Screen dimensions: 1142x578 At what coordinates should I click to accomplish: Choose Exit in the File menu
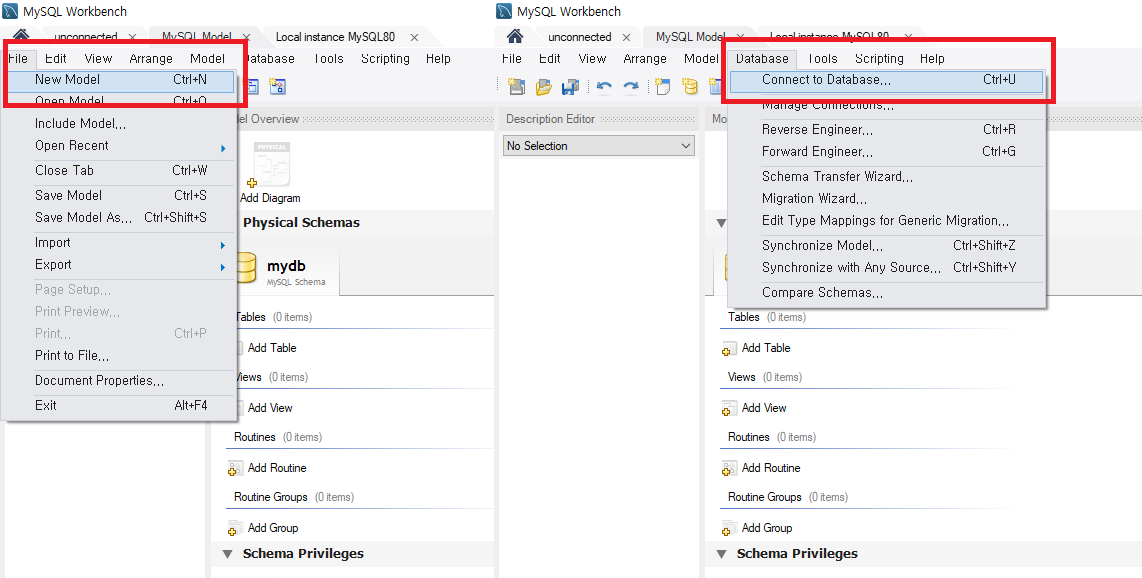point(120,405)
